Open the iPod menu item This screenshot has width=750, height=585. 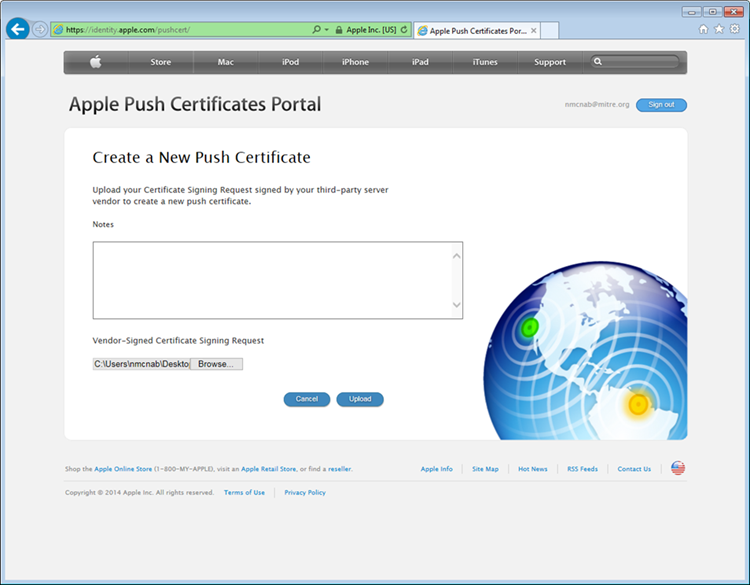click(290, 62)
